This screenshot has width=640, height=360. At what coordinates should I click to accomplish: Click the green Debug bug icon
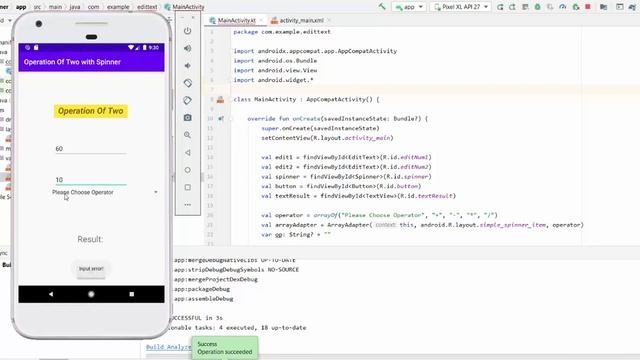pyautogui.click(x=538, y=7)
